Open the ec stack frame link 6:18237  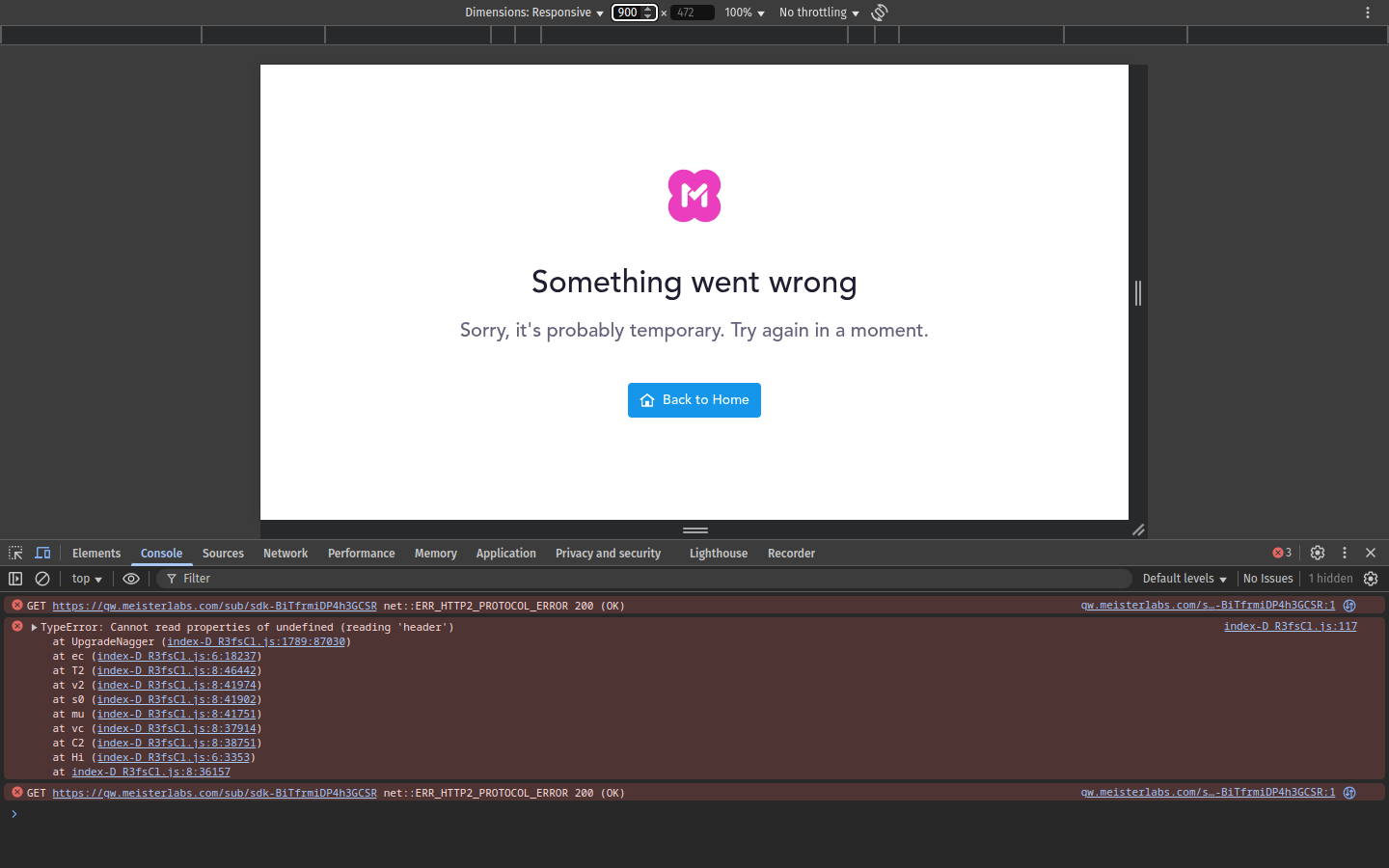[177, 656]
